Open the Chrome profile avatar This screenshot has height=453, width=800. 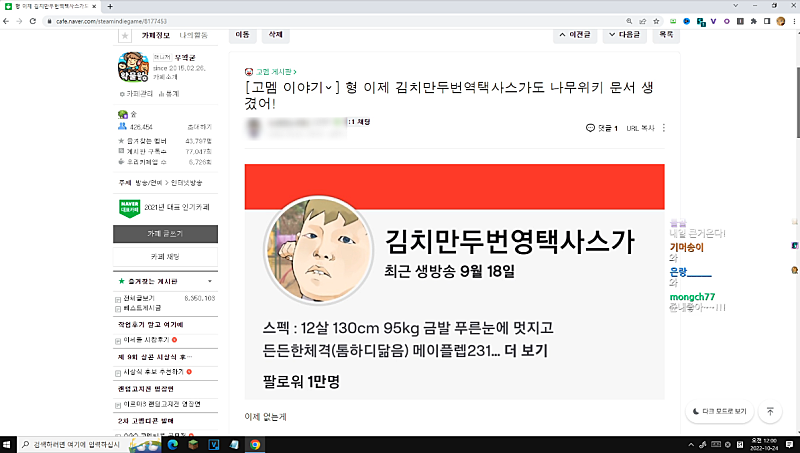(x=781, y=21)
